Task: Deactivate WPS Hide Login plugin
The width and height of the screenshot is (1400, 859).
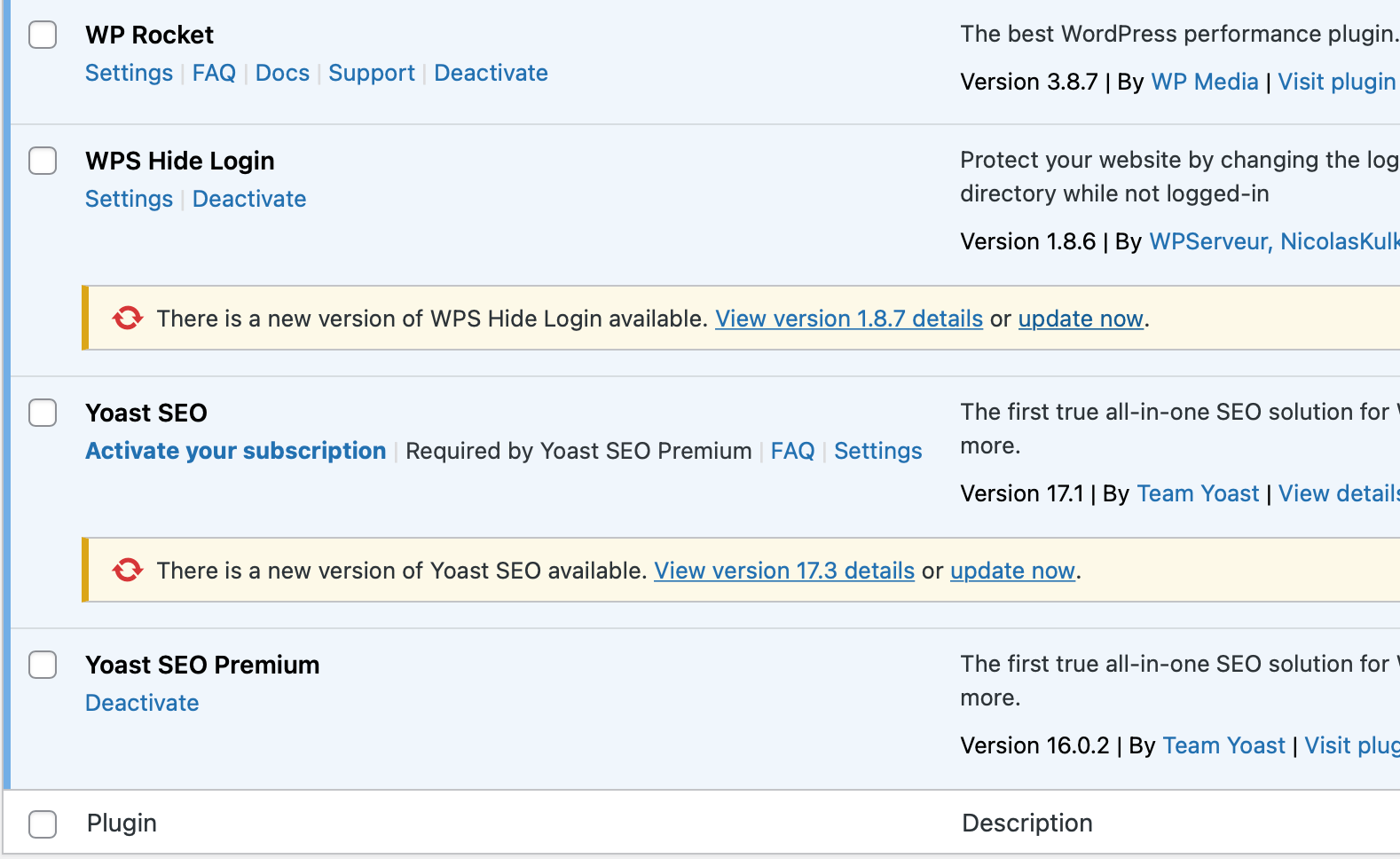Action: click(x=249, y=199)
